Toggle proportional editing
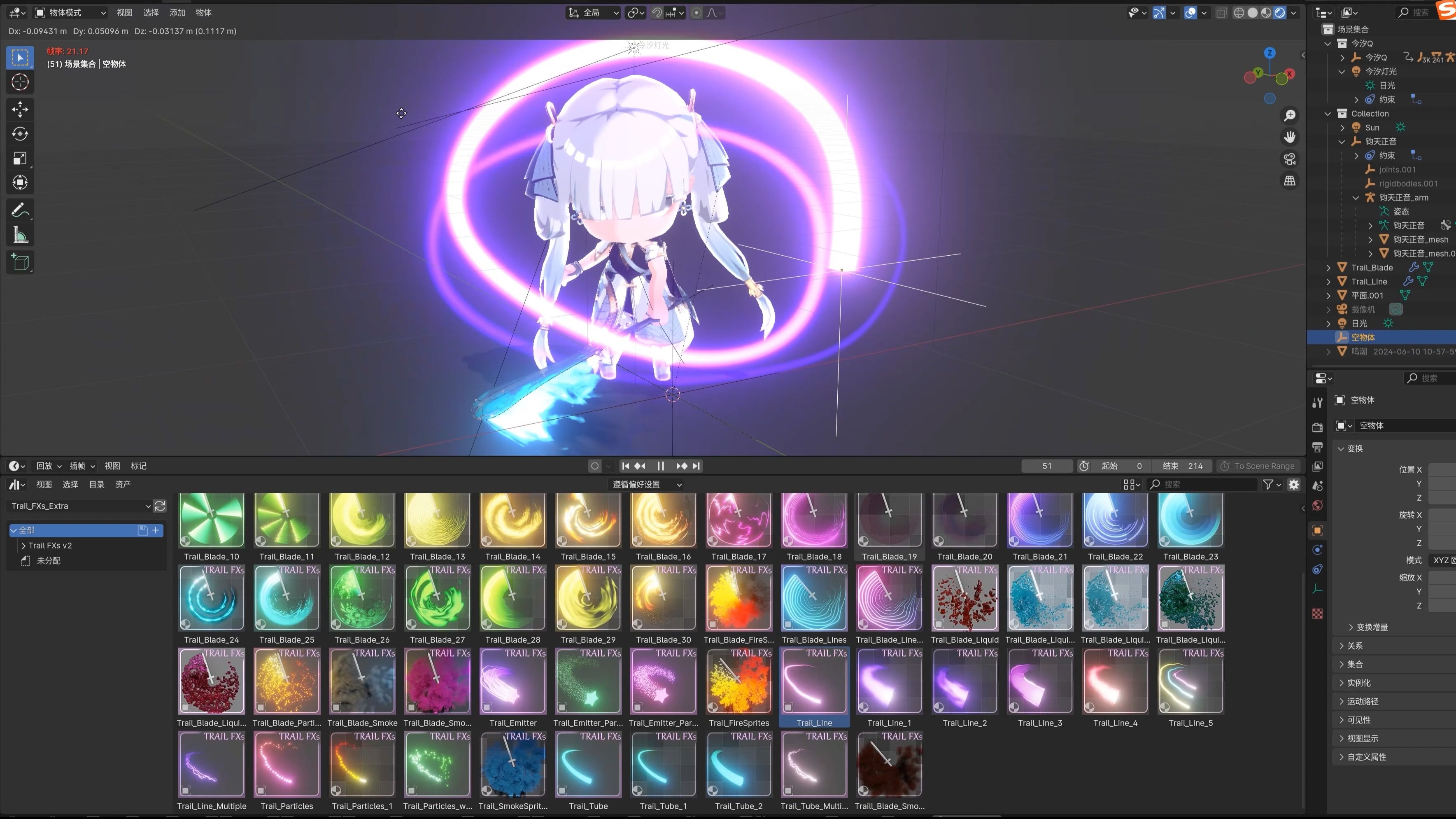This screenshot has height=819, width=1456. (x=697, y=12)
